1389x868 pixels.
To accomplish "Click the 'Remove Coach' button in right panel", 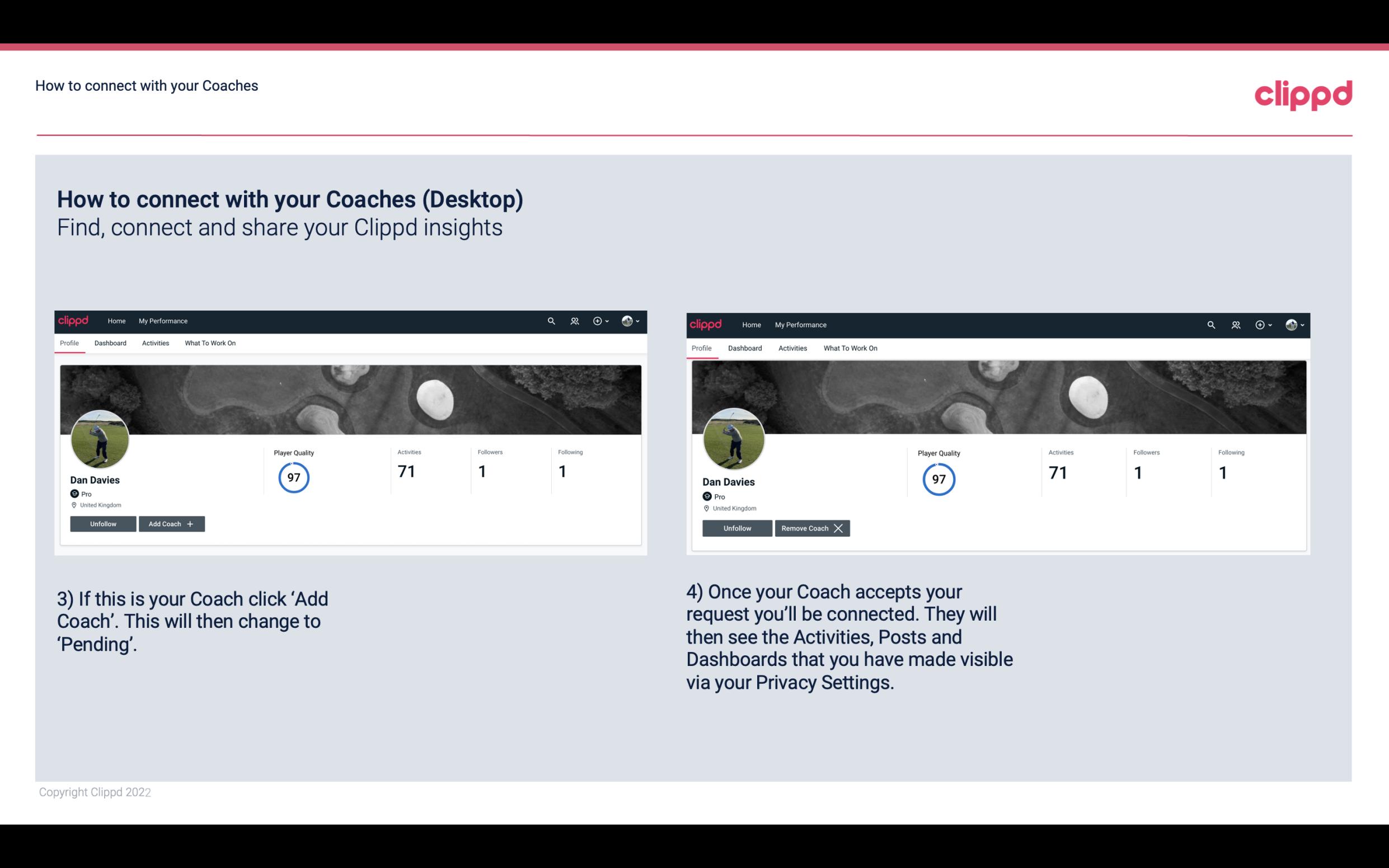I will 812,528.
